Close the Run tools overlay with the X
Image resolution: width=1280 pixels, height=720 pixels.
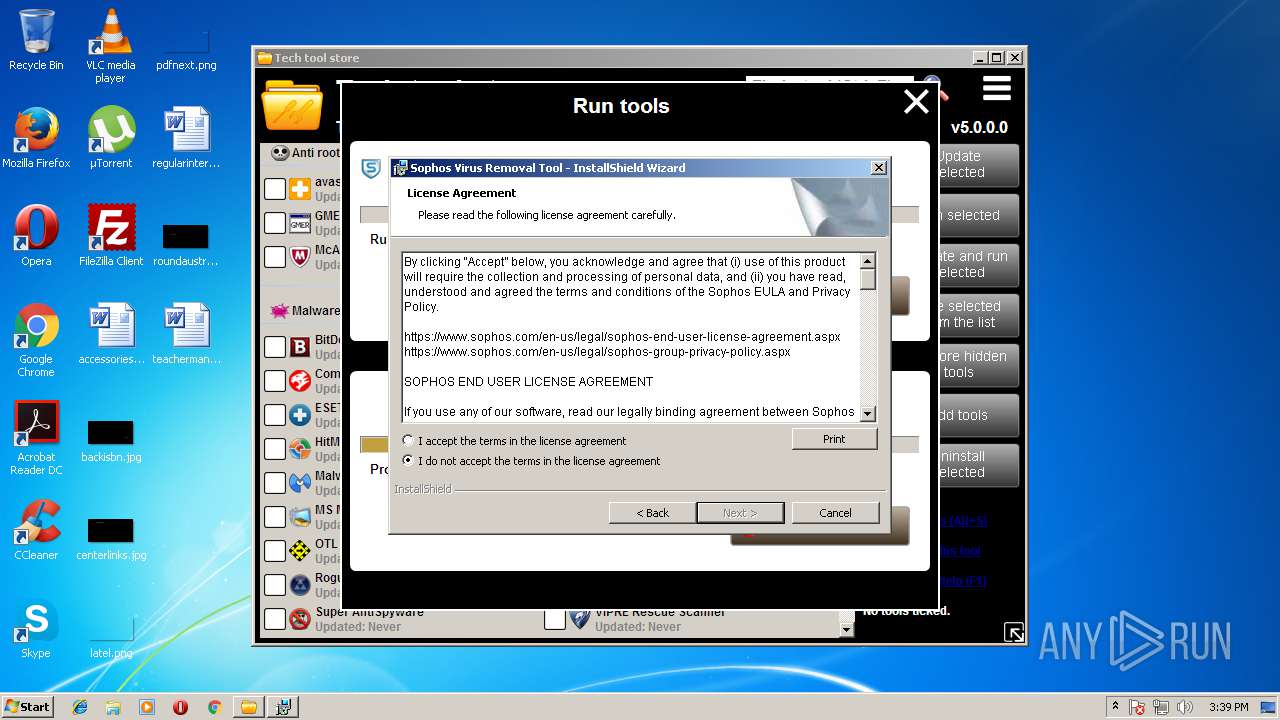click(x=916, y=102)
